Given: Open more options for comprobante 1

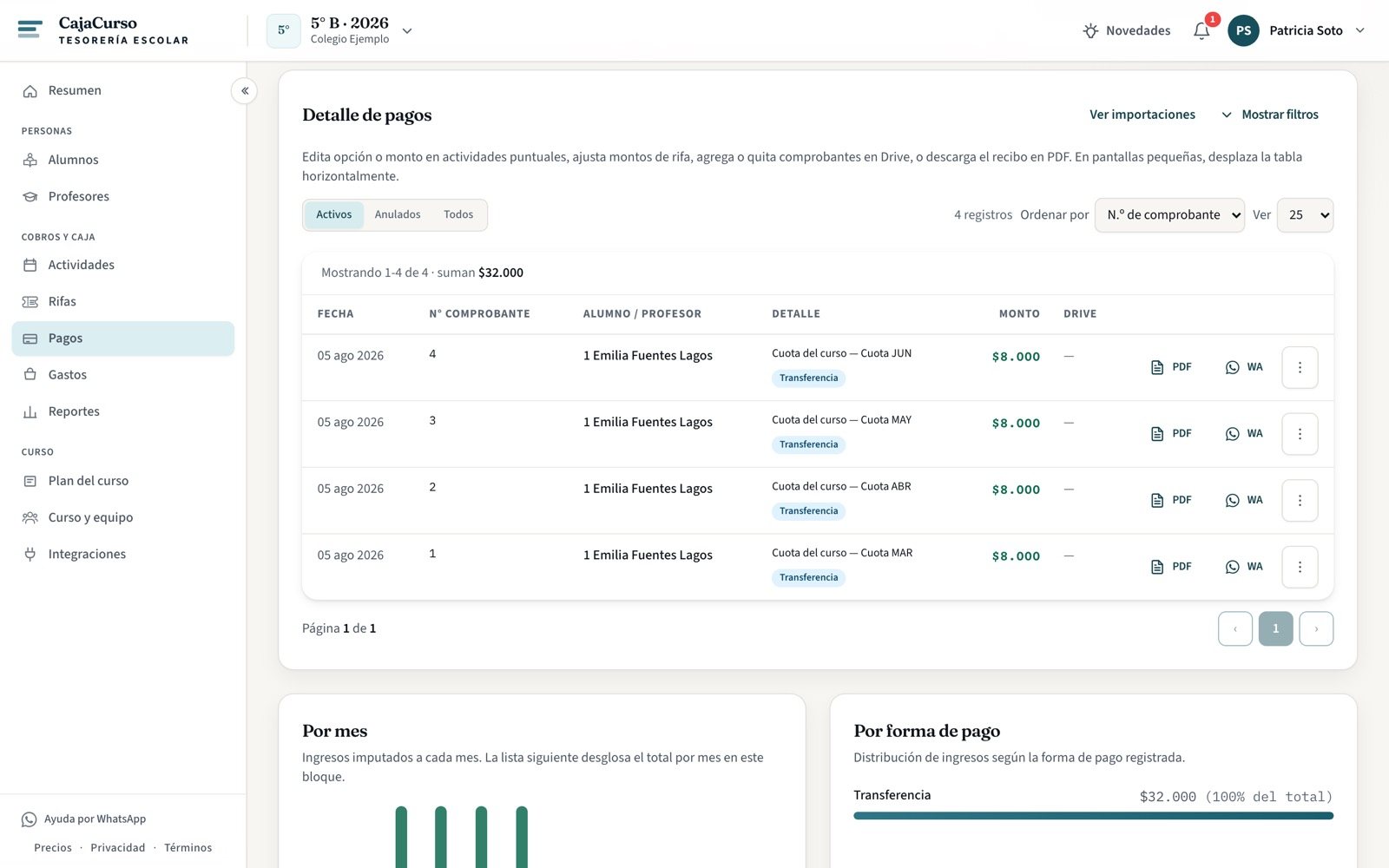Looking at the screenshot, I should 1300,567.
